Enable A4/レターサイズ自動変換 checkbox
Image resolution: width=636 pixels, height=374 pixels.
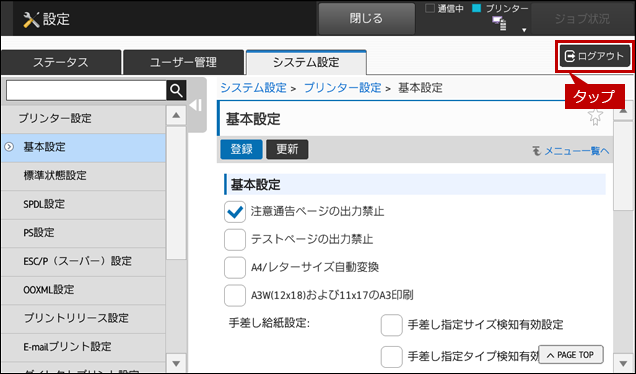pos(234,267)
